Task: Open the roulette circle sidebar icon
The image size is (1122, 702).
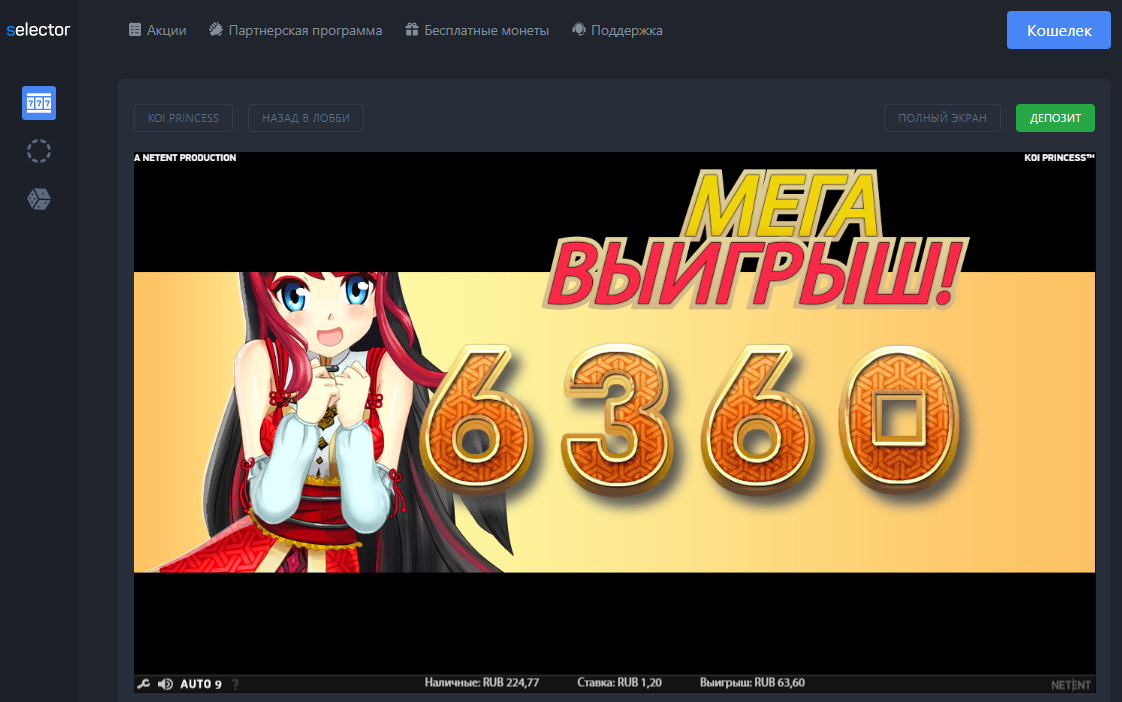Action: click(x=39, y=151)
